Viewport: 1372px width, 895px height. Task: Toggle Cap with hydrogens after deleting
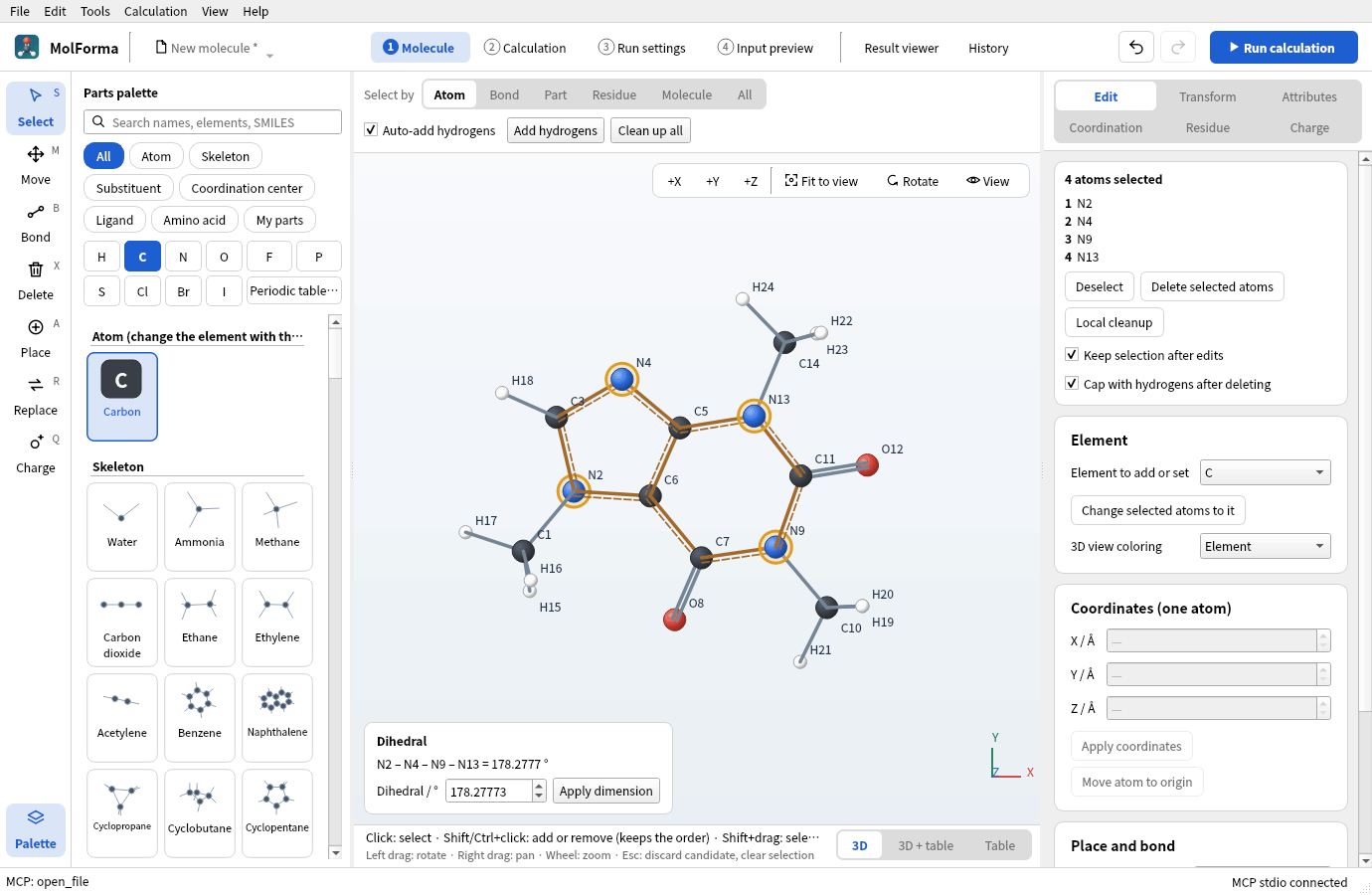pos(1072,384)
